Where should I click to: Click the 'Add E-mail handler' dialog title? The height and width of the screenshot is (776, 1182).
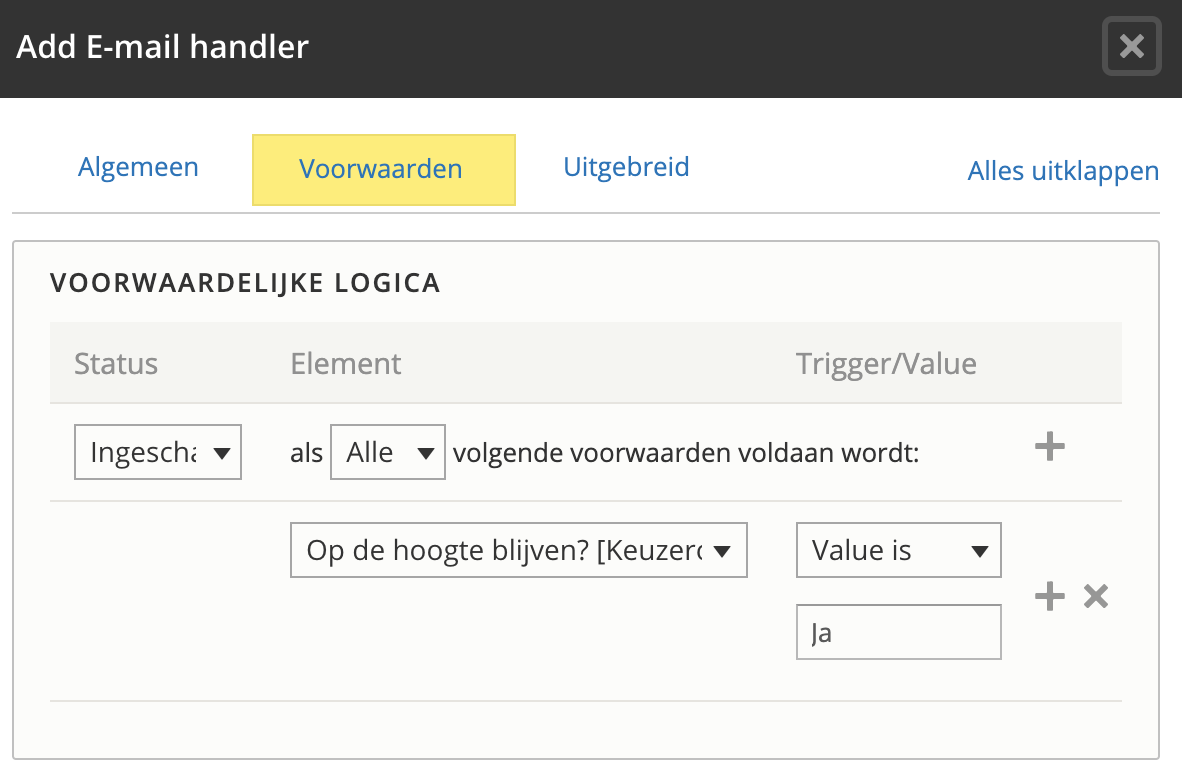[x=163, y=46]
